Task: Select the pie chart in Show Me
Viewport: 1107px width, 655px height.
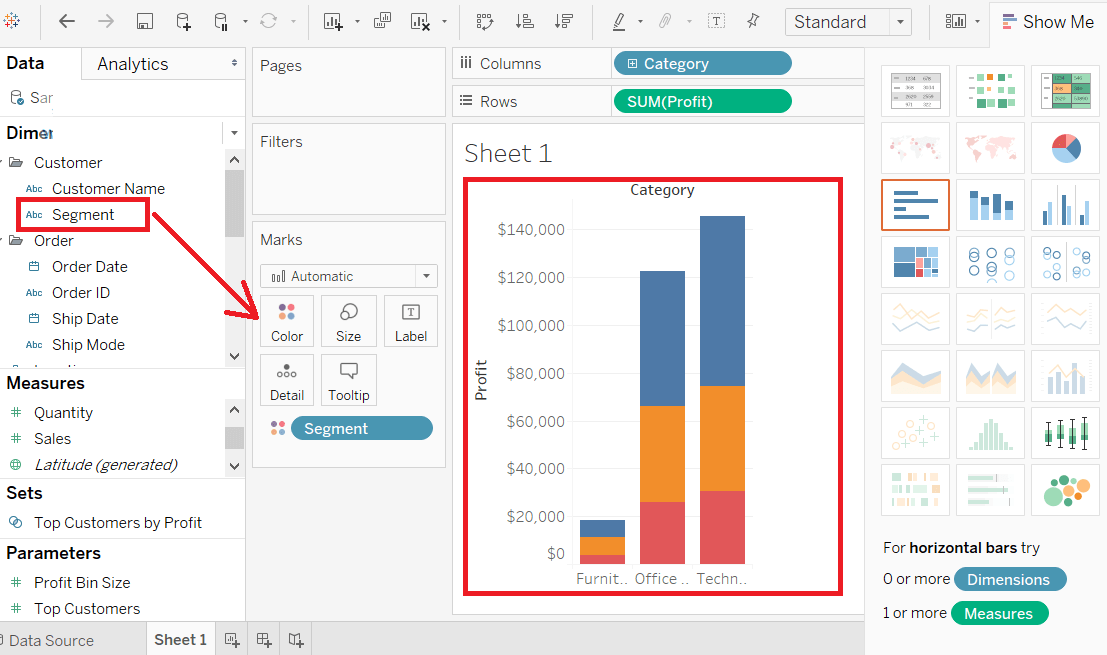Action: (1065, 148)
